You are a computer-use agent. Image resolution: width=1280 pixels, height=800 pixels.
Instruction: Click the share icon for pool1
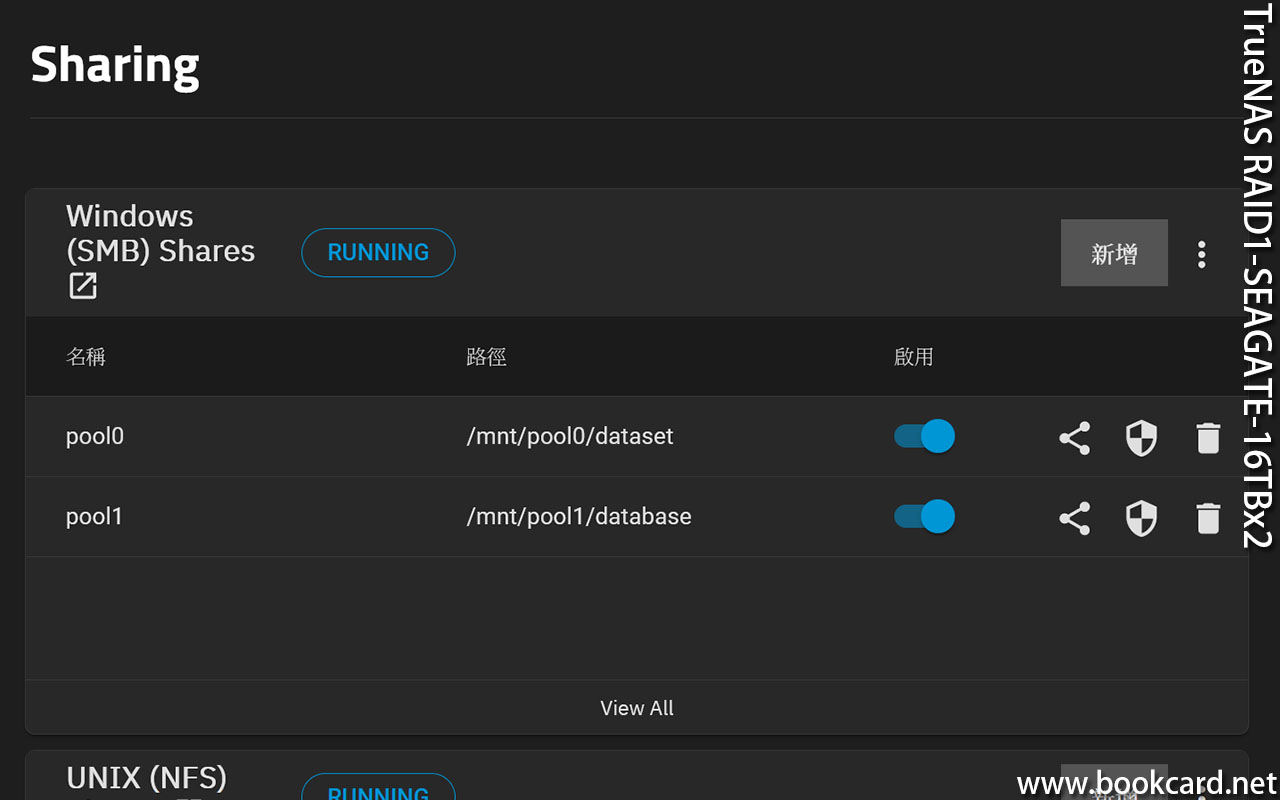(1074, 518)
